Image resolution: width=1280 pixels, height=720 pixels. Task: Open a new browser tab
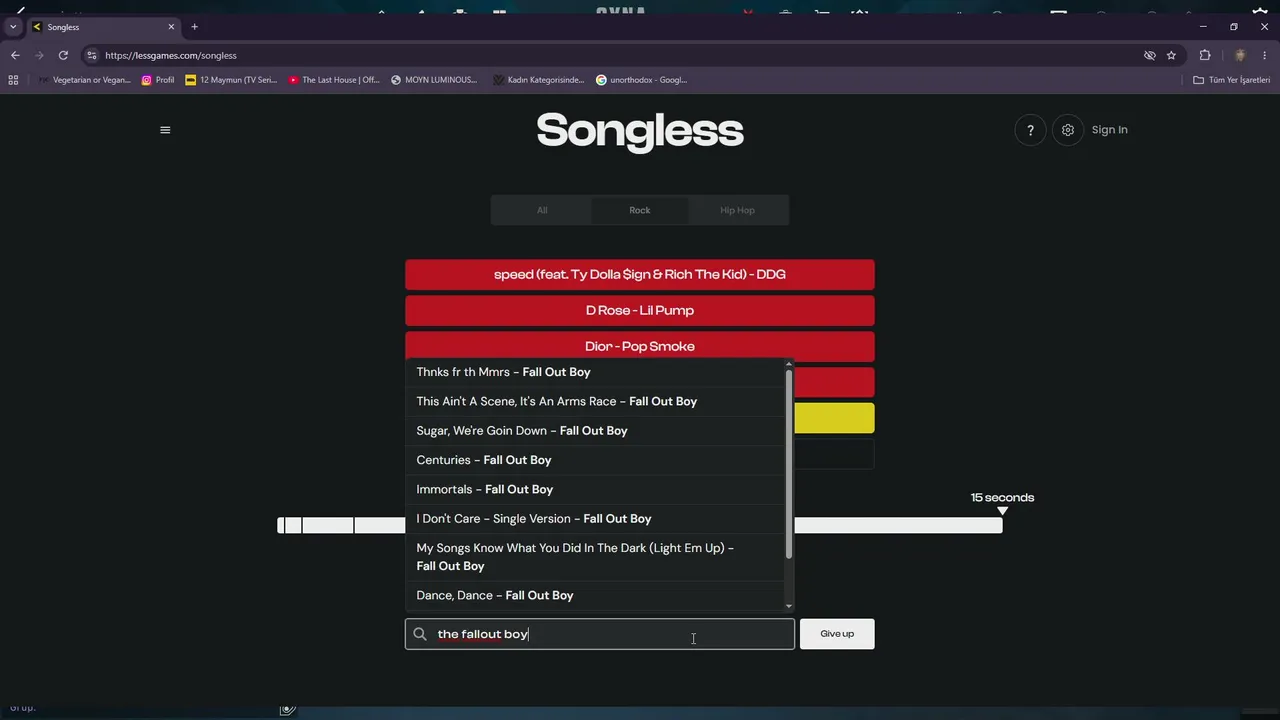pyautogui.click(x=194, y=27)
